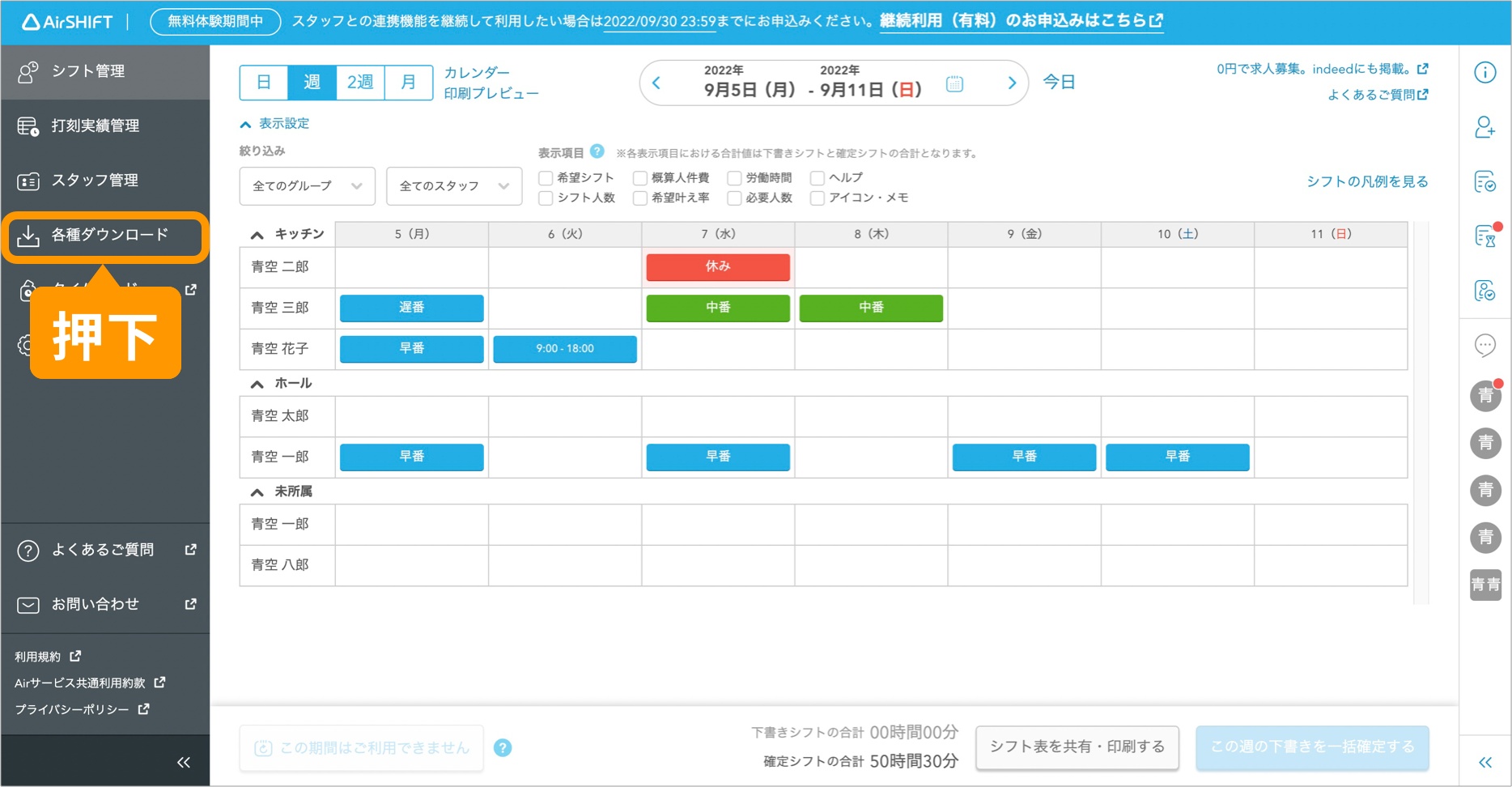Click the red 休み shift block for 青空 二郎
The height and width of the screenshot is (787, 1512).
718,267
